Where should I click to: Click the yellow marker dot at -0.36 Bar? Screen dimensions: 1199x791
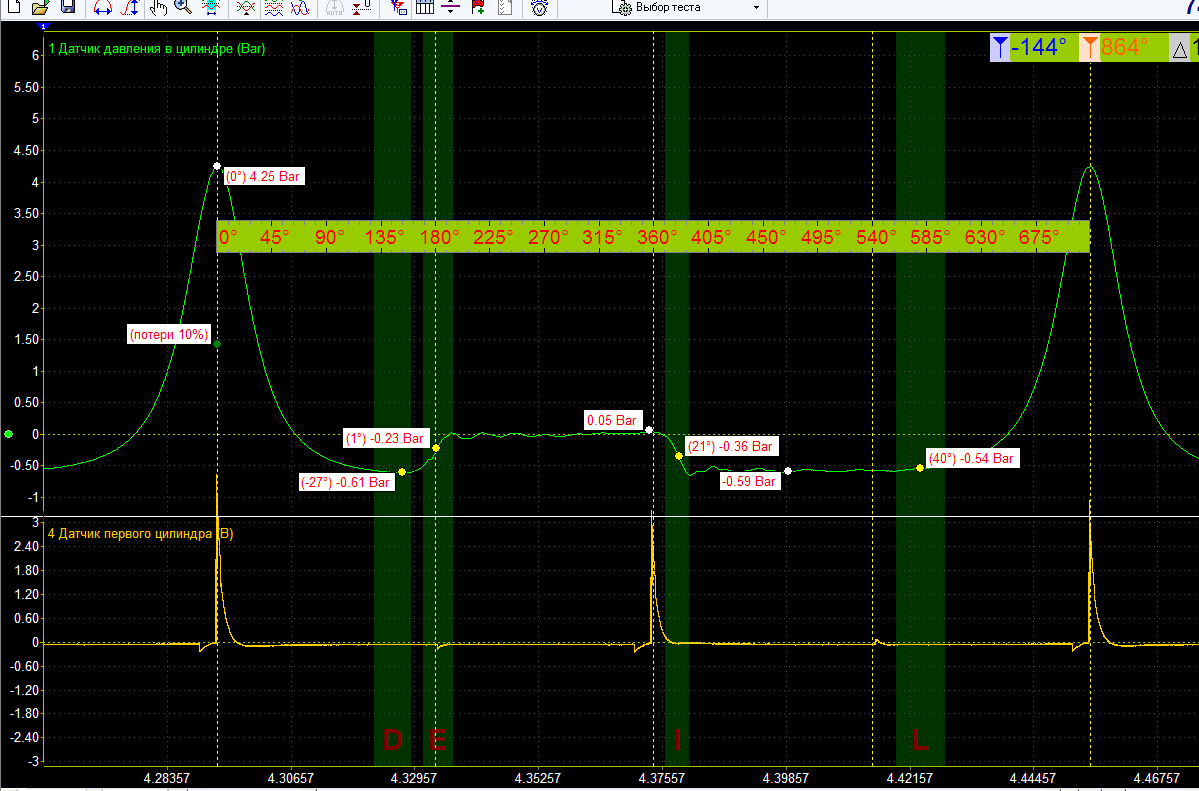679,456
